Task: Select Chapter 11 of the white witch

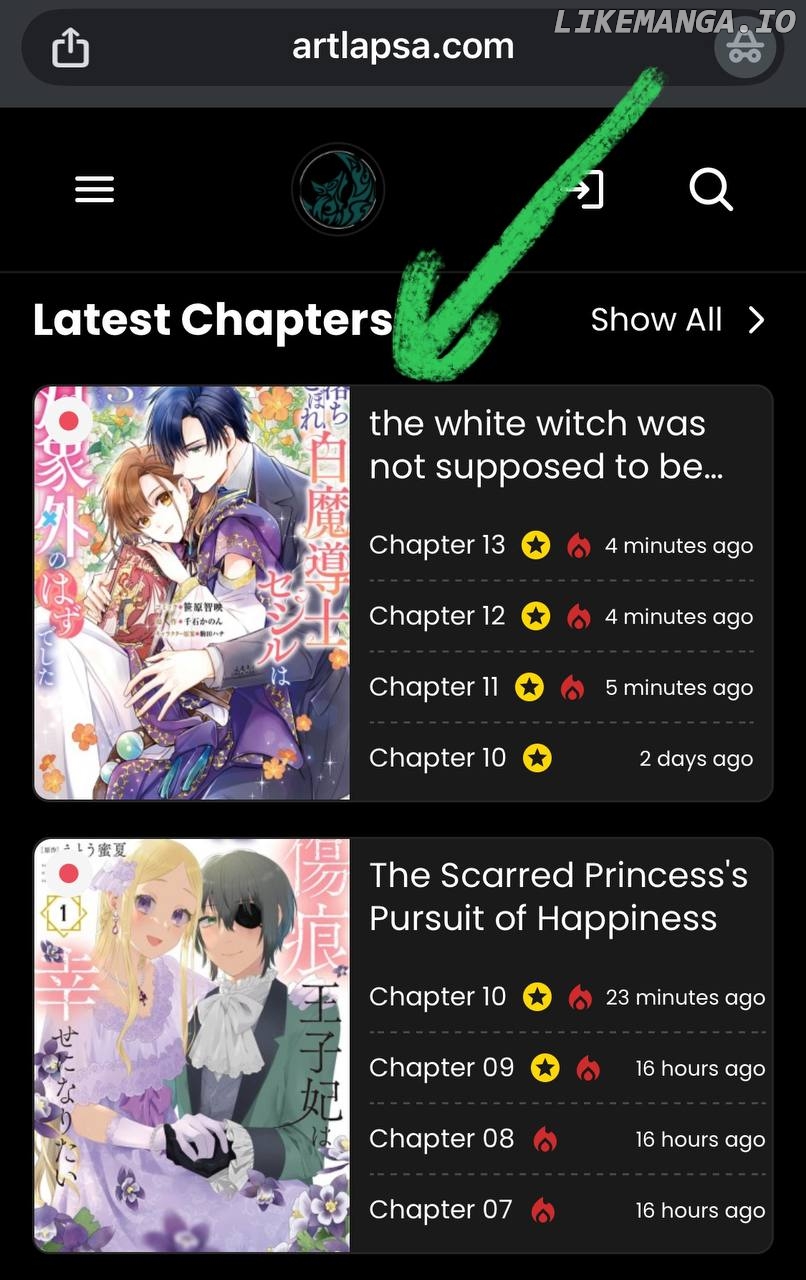Action: coord(434,687)
